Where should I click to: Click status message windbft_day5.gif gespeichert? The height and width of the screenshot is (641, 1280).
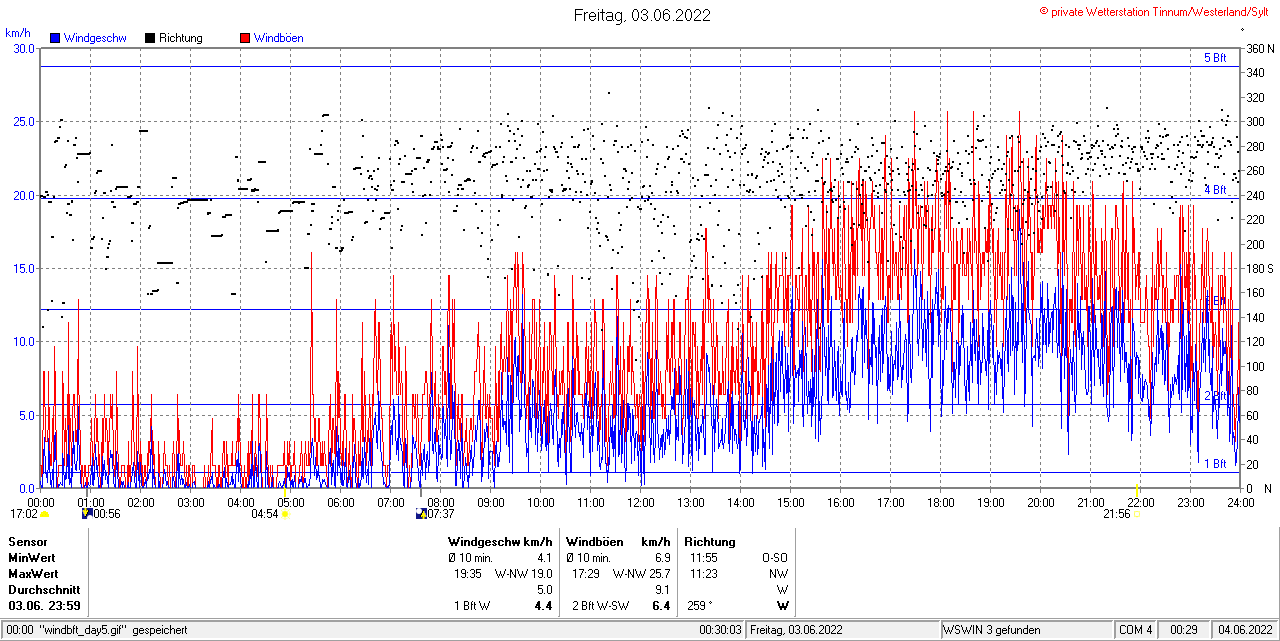[x=98, y=630]
